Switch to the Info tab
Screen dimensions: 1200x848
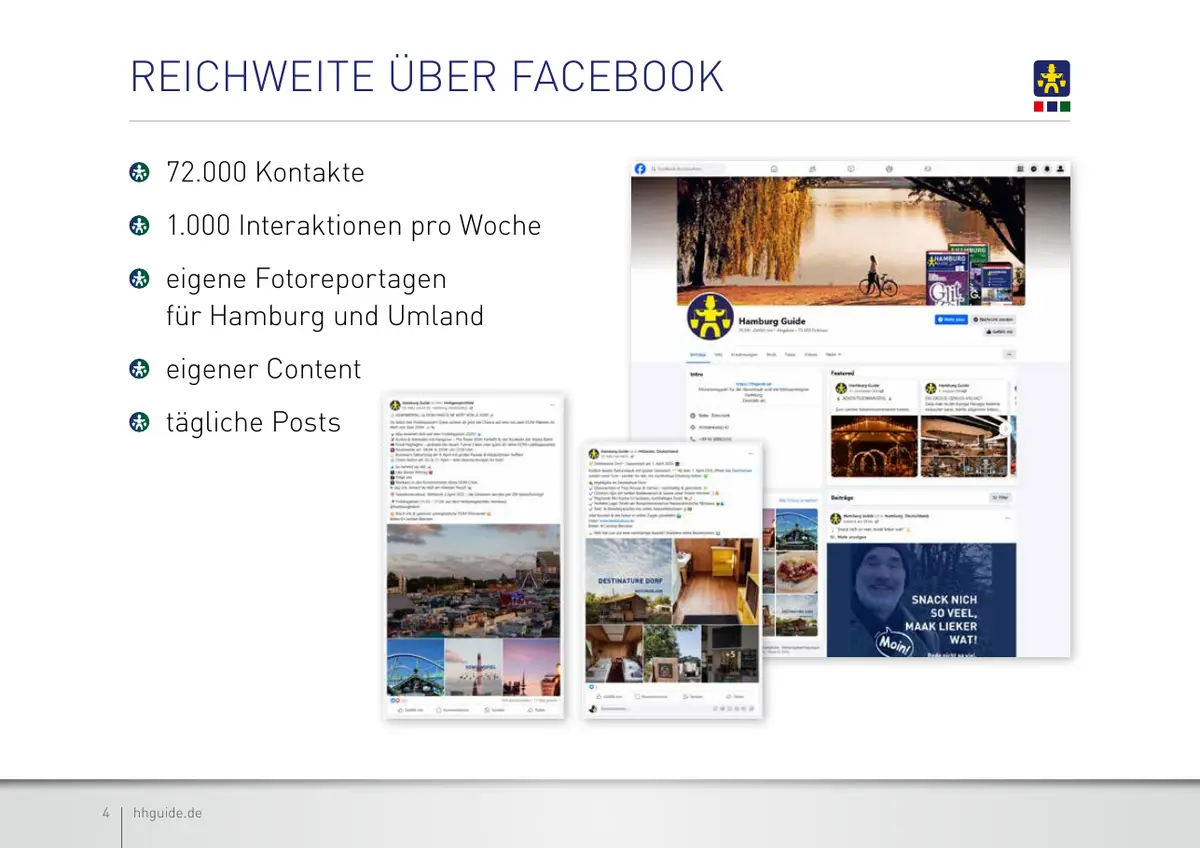click(718, 354)
